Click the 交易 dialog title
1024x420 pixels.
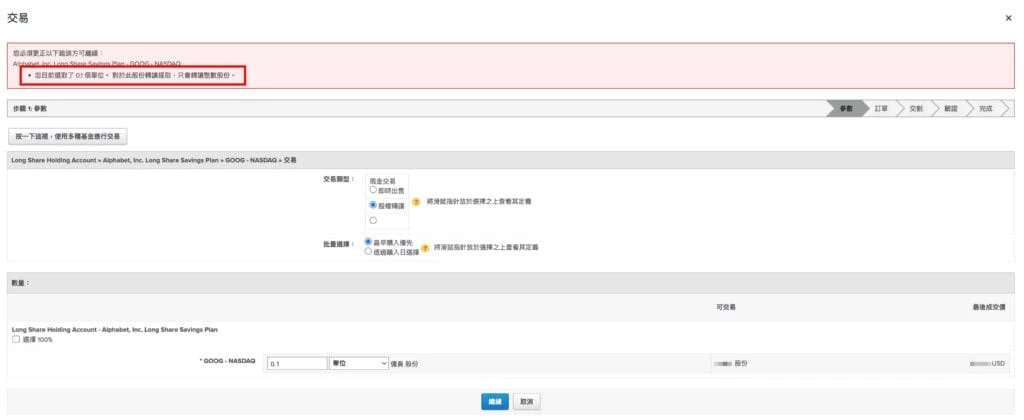pos(18,18)
